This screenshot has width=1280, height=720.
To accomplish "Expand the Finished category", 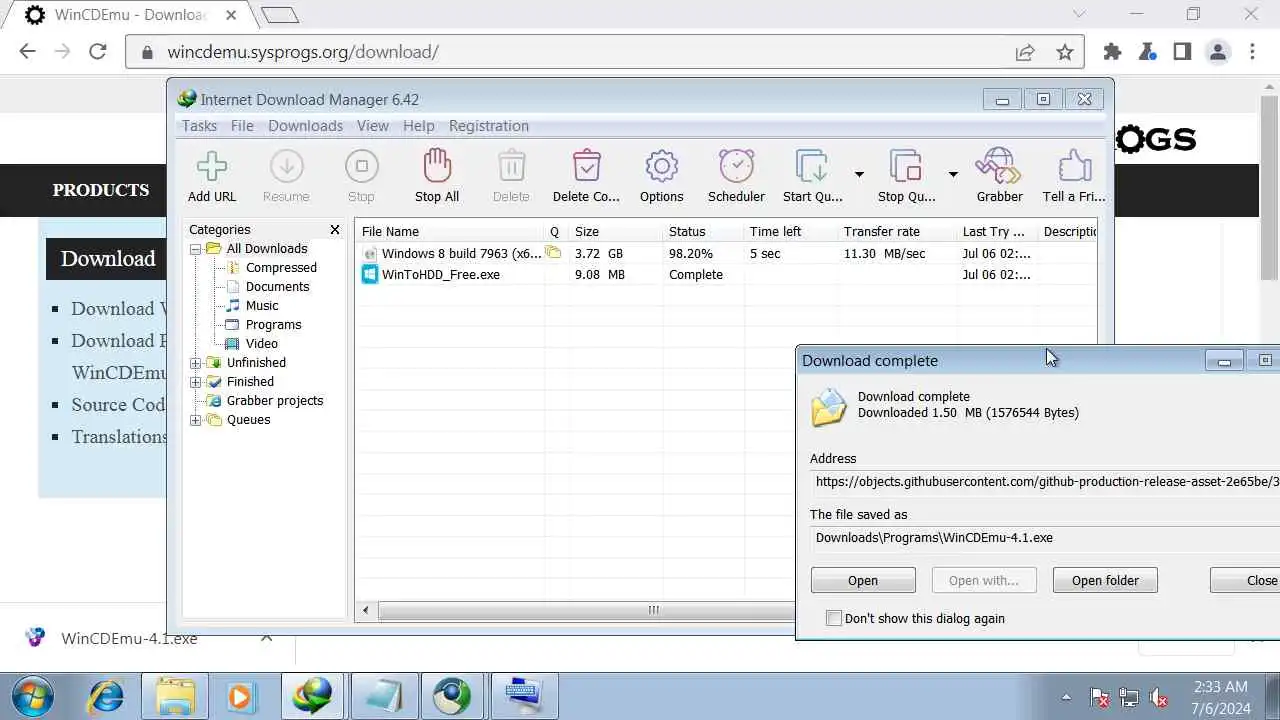I will [196, 382].
